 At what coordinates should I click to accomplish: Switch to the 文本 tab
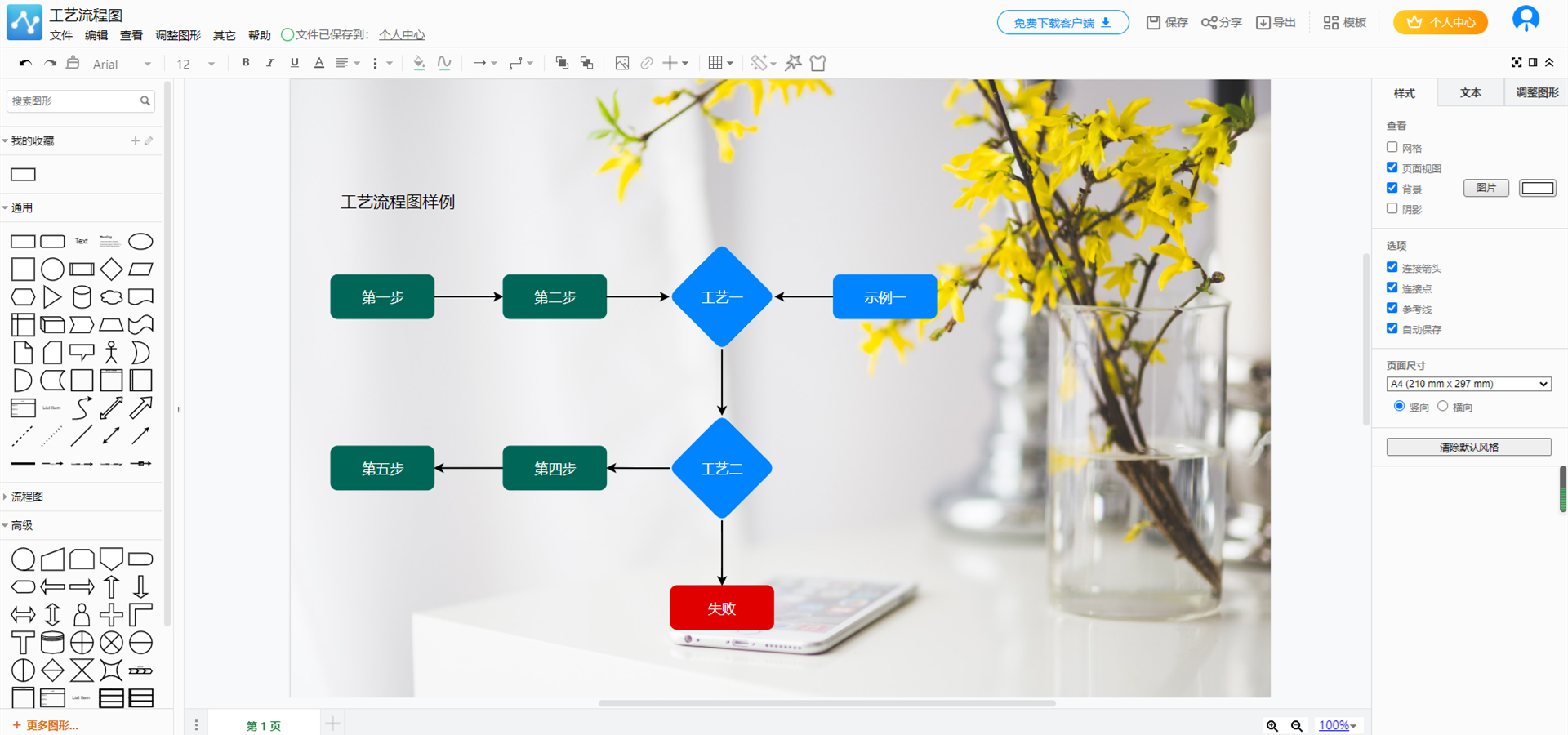pos(1470,93)
